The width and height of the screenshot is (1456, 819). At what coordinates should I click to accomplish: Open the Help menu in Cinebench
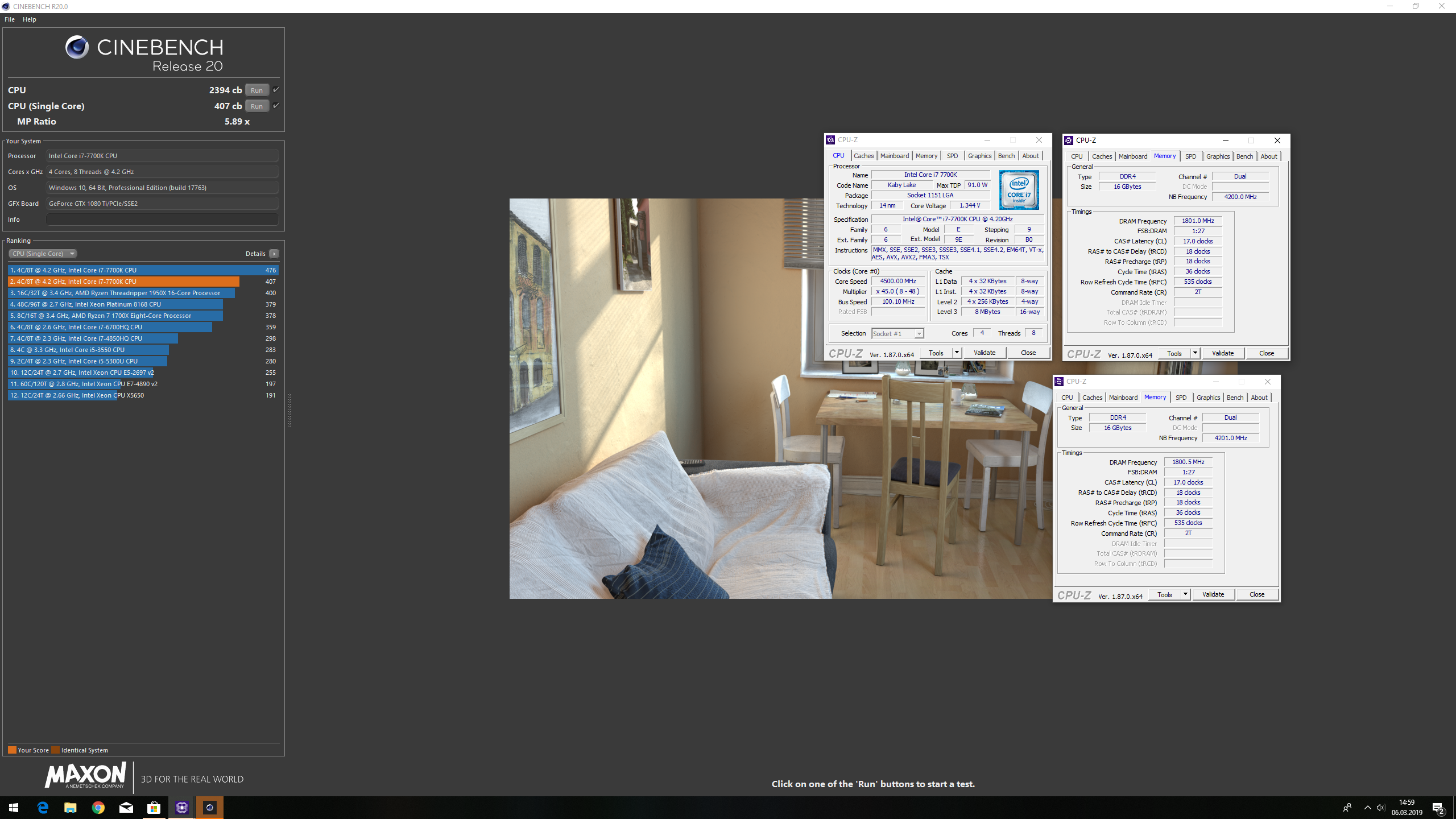click(30, 19)
